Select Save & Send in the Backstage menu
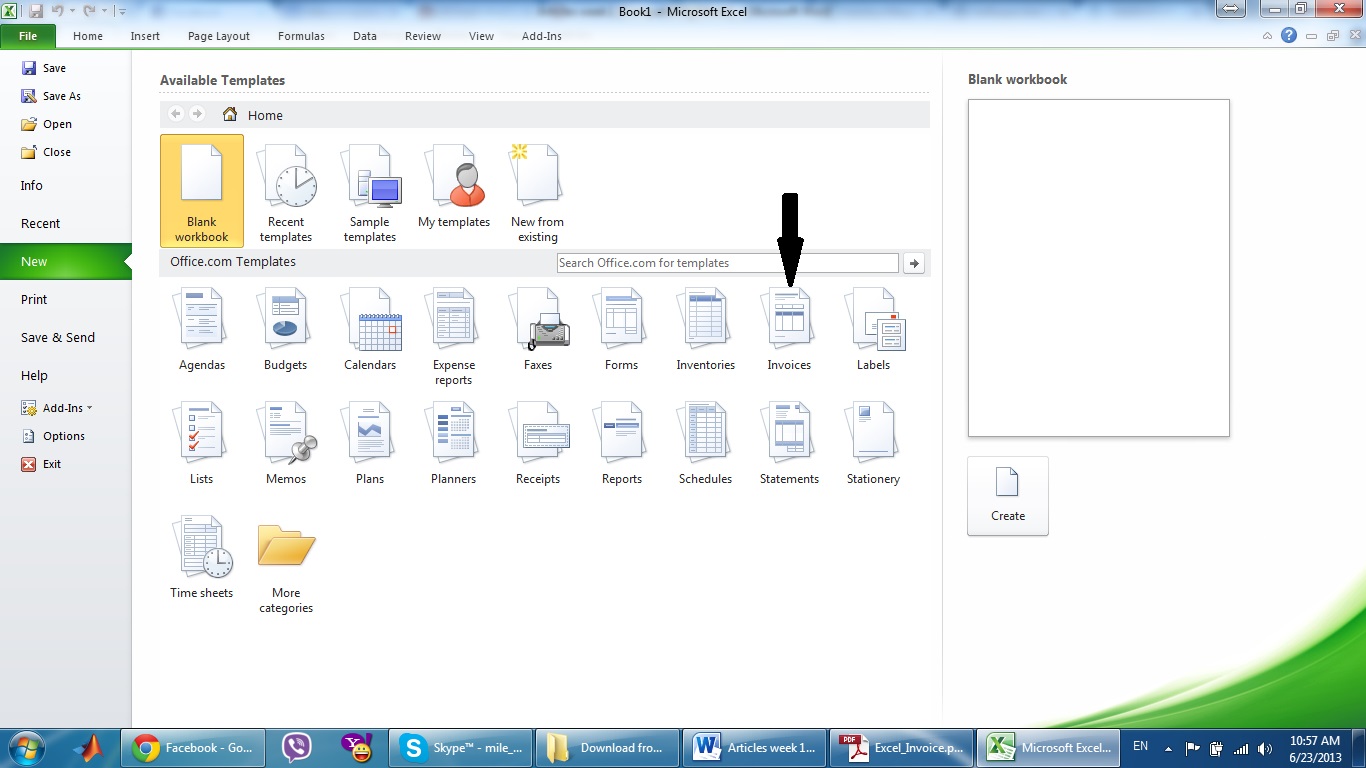The image size is (1366, 768). coord(65,337)
